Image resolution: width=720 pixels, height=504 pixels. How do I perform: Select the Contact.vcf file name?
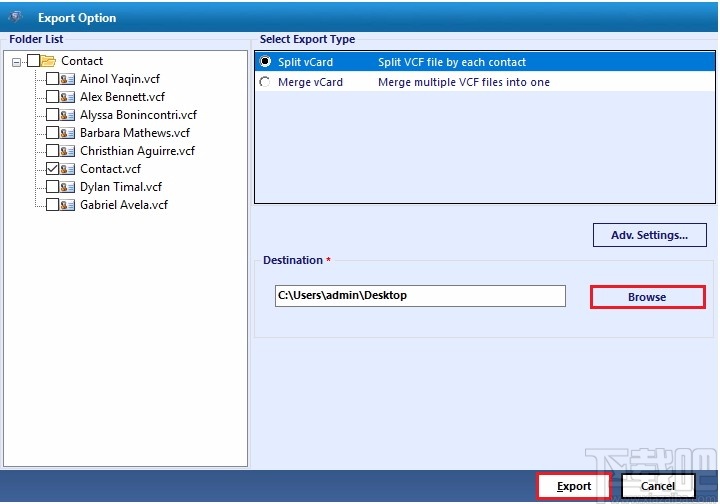(110, 169)
